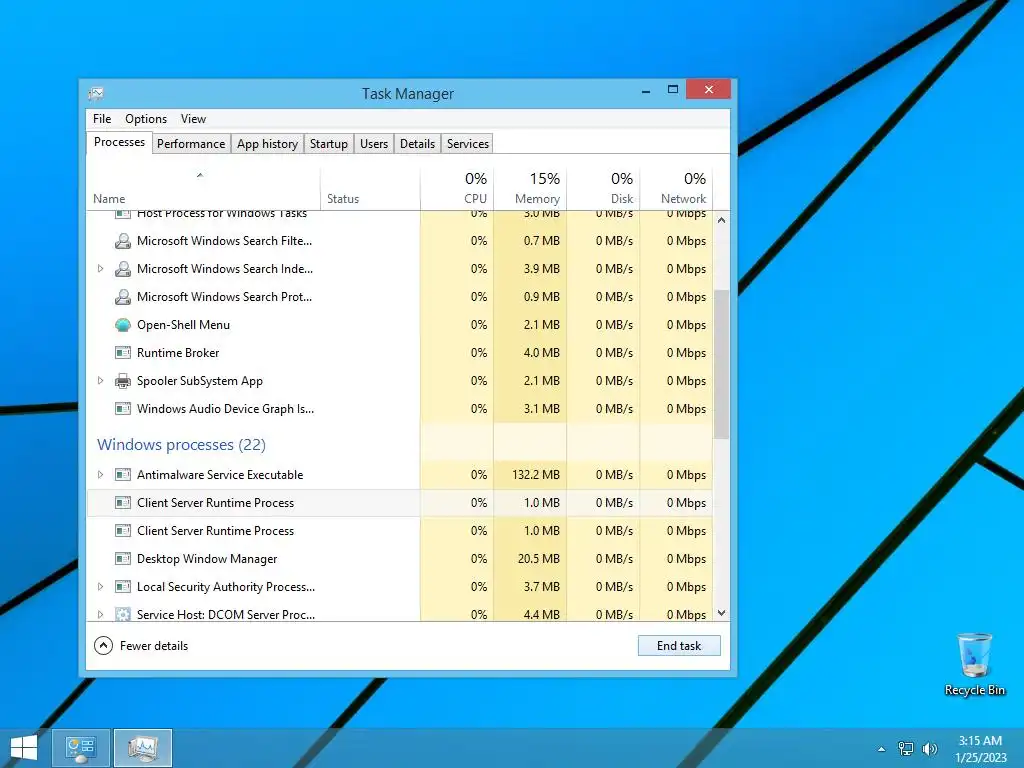Click the Windows processes (22) group heading

coord(182,445)
